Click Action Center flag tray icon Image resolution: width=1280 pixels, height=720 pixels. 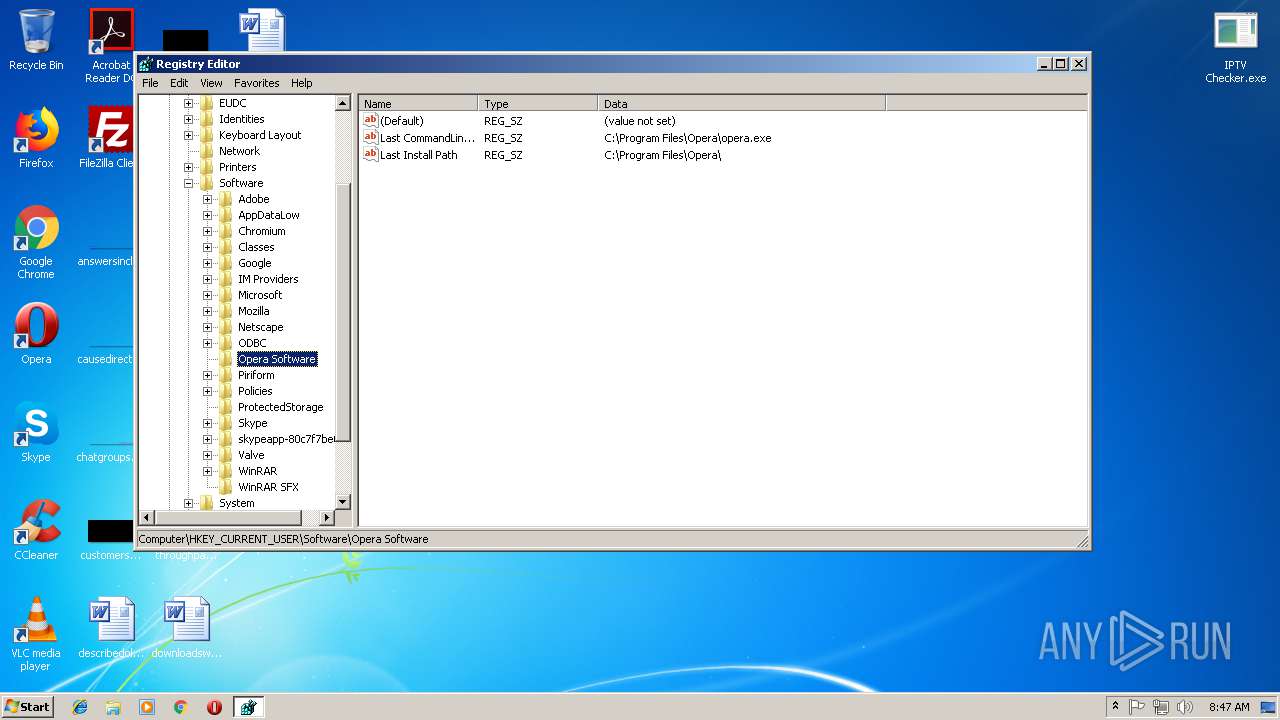(x=1137, y=707)
